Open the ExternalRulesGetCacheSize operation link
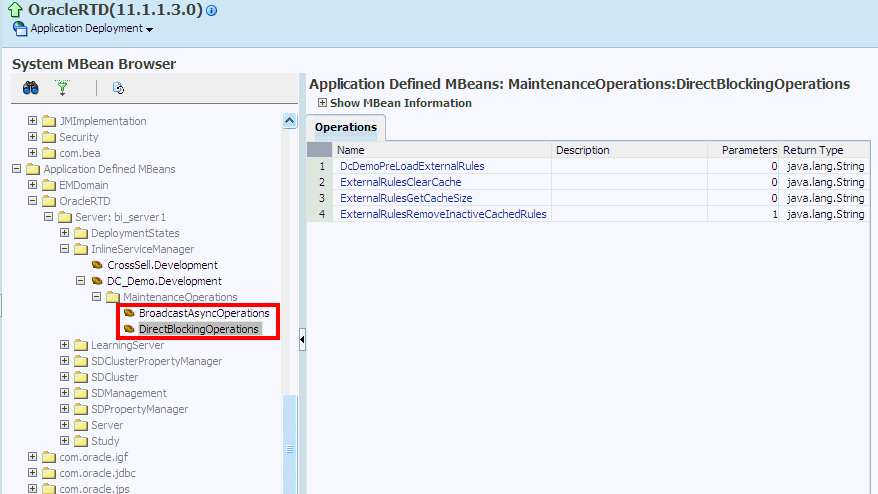 (406, 198)
